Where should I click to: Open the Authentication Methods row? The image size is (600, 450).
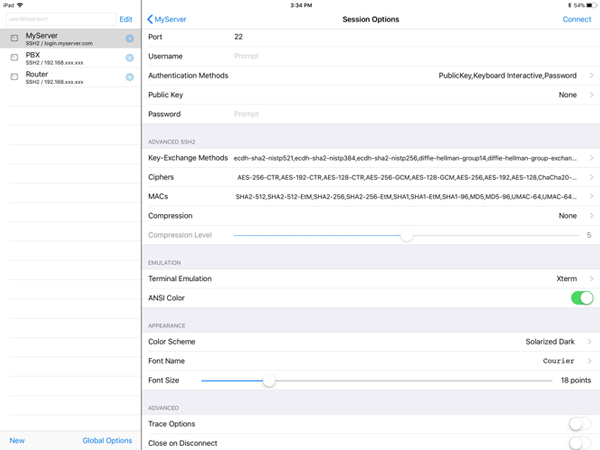(x=371, y=75)
